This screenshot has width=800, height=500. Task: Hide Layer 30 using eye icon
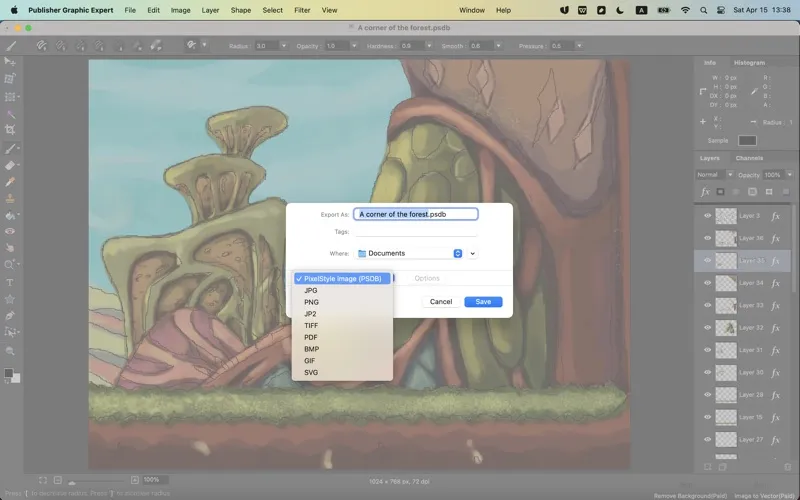tap(707, 372)
